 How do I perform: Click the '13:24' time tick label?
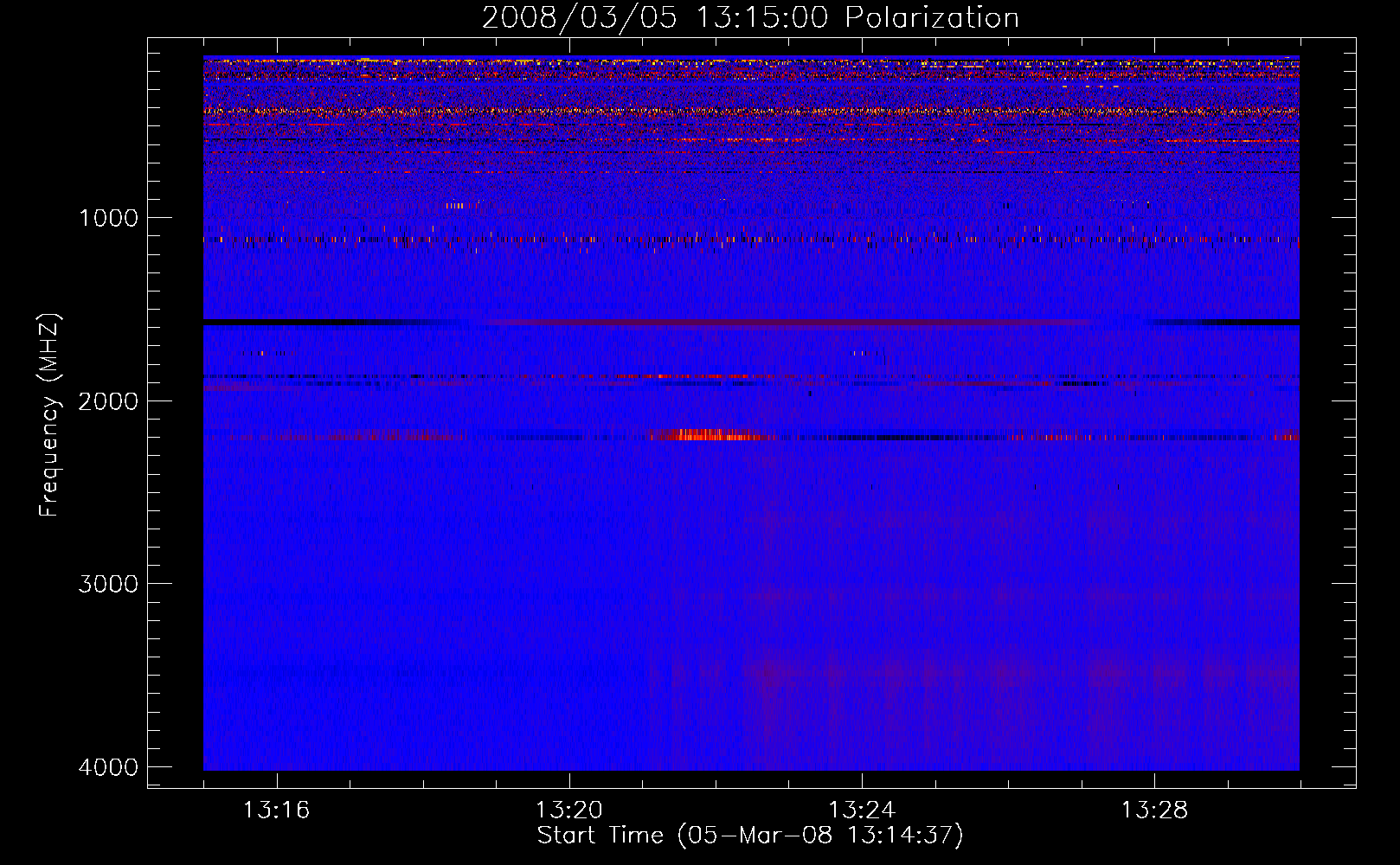(862, 811)
